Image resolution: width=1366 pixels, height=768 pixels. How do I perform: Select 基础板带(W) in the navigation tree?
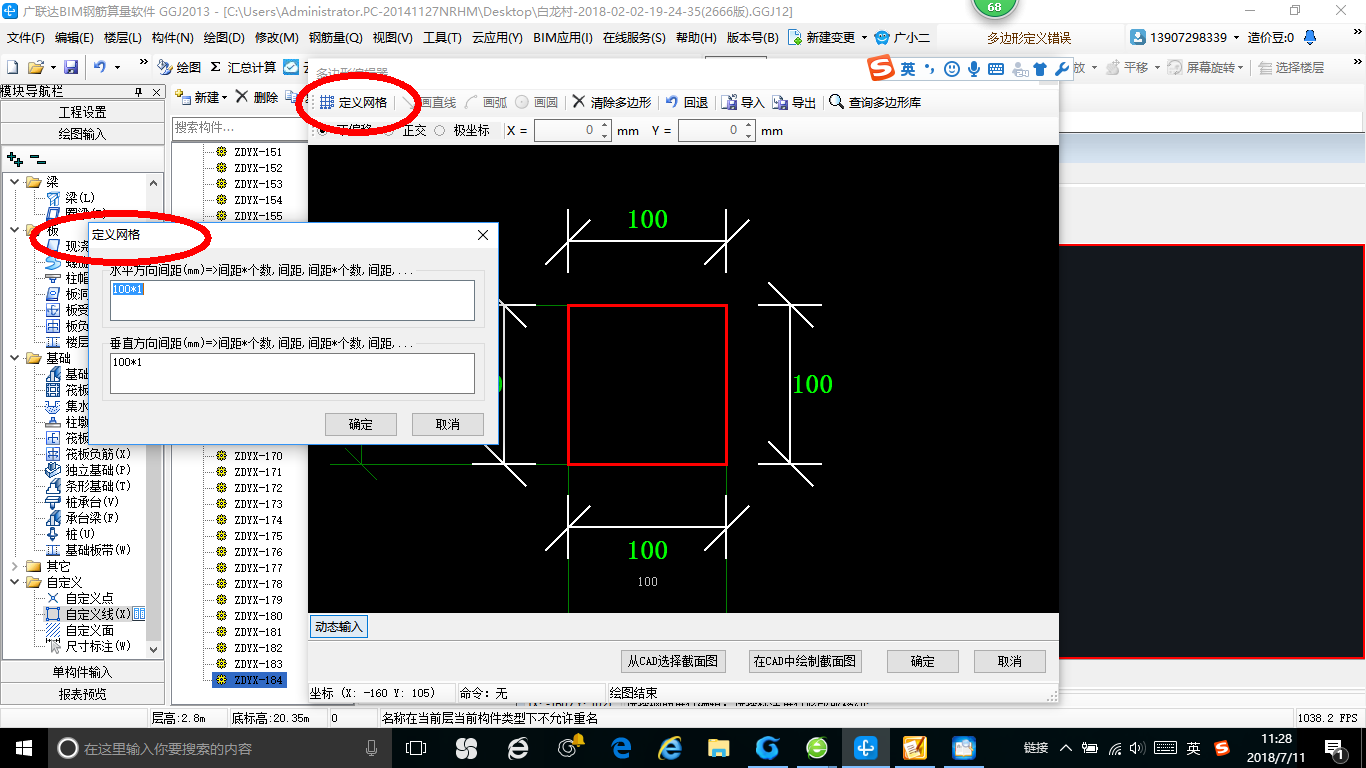coord(98,550)
